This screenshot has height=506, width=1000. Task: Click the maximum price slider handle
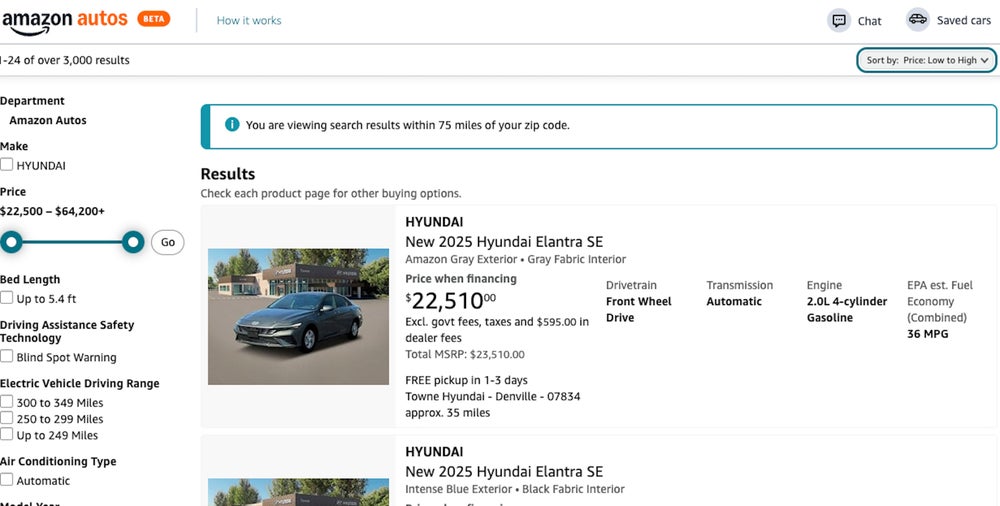click(133, 242)
